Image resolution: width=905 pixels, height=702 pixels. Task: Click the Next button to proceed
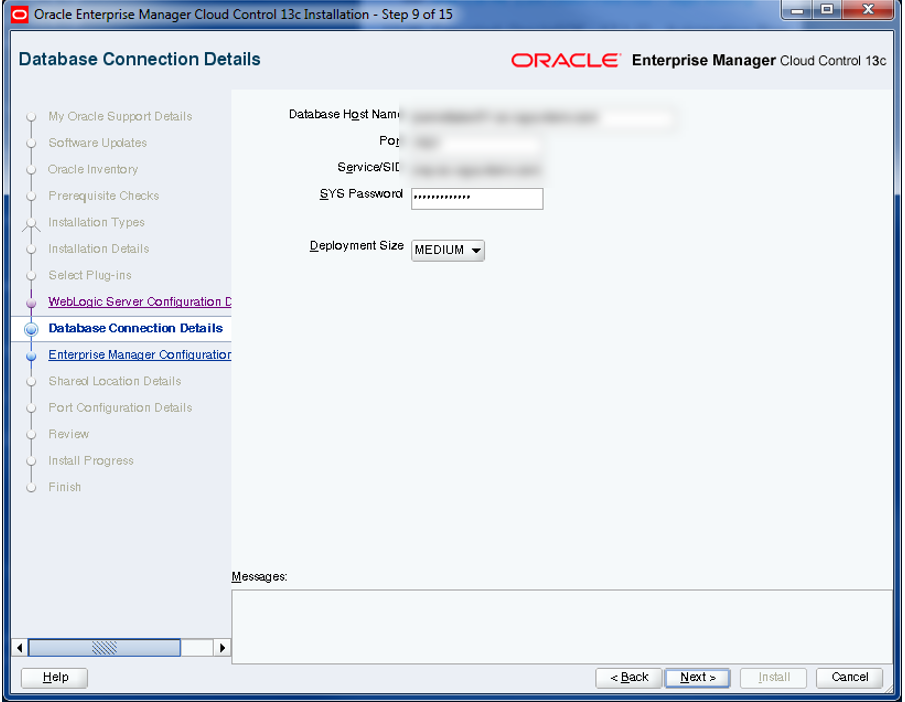697,677
